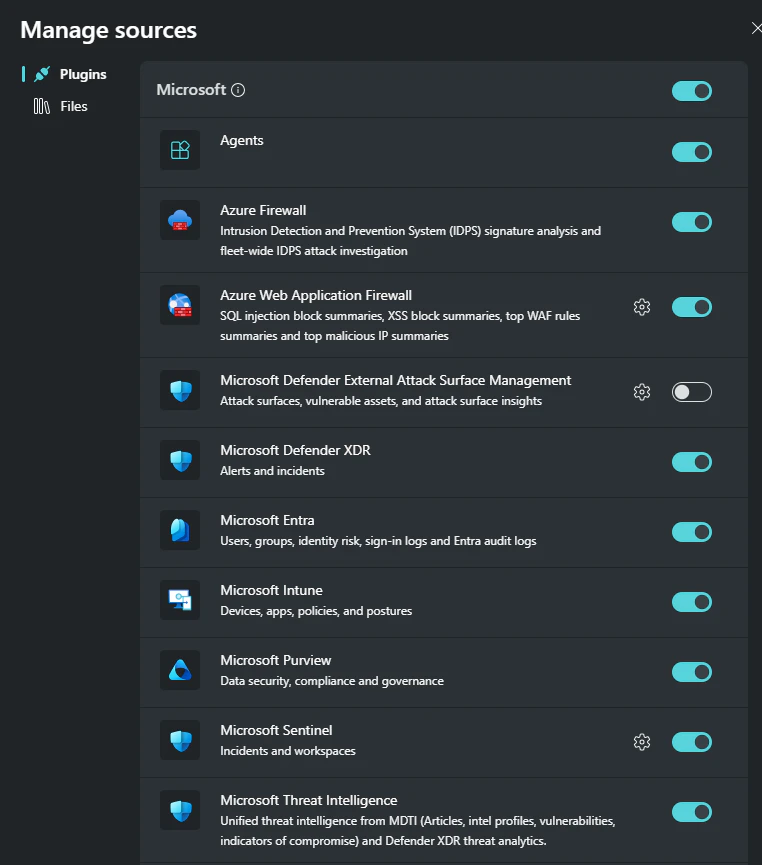
Task: Click the Plugins plug icon in sidebar
Action: (x=42, y=74)
